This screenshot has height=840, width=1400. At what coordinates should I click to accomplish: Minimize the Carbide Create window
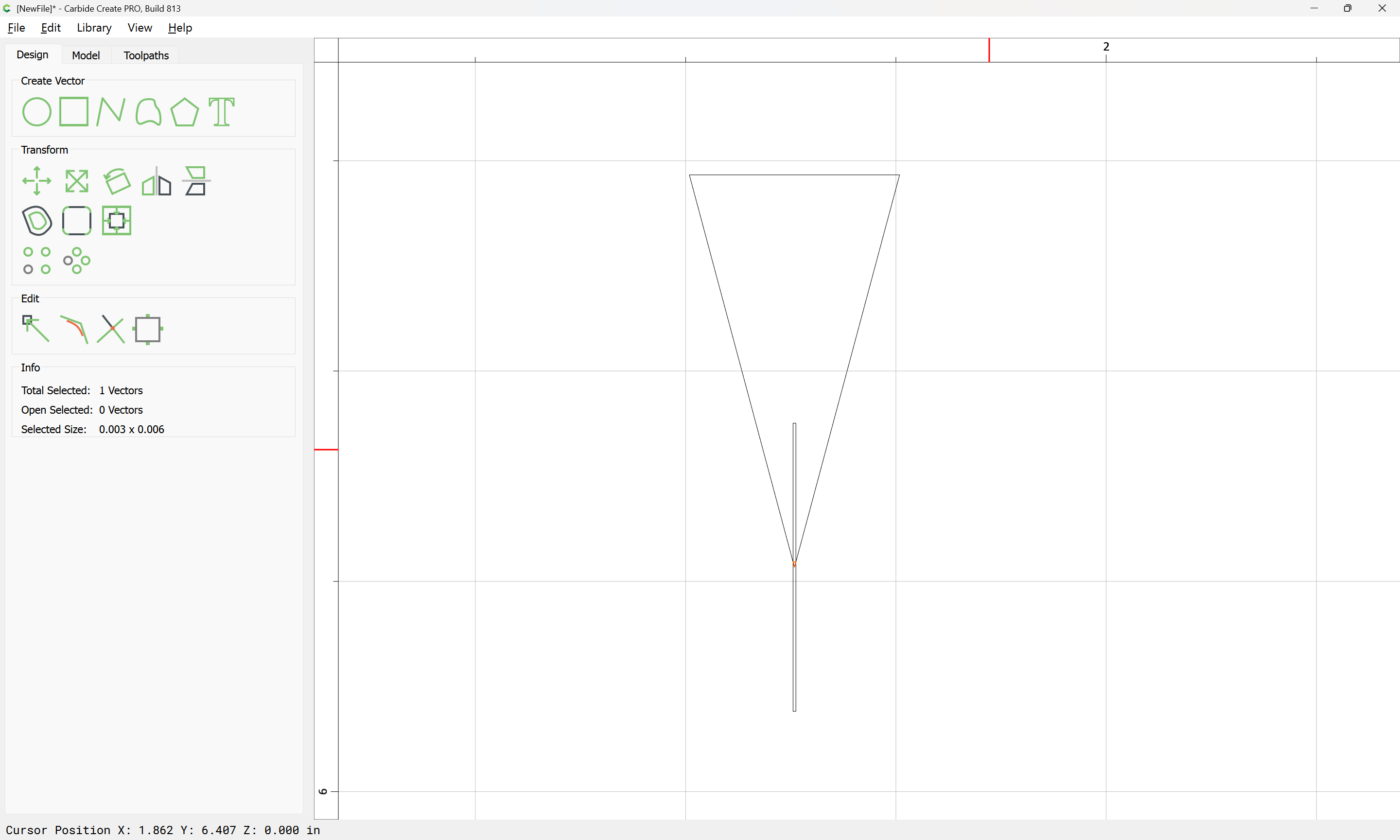coord(1314,8)
